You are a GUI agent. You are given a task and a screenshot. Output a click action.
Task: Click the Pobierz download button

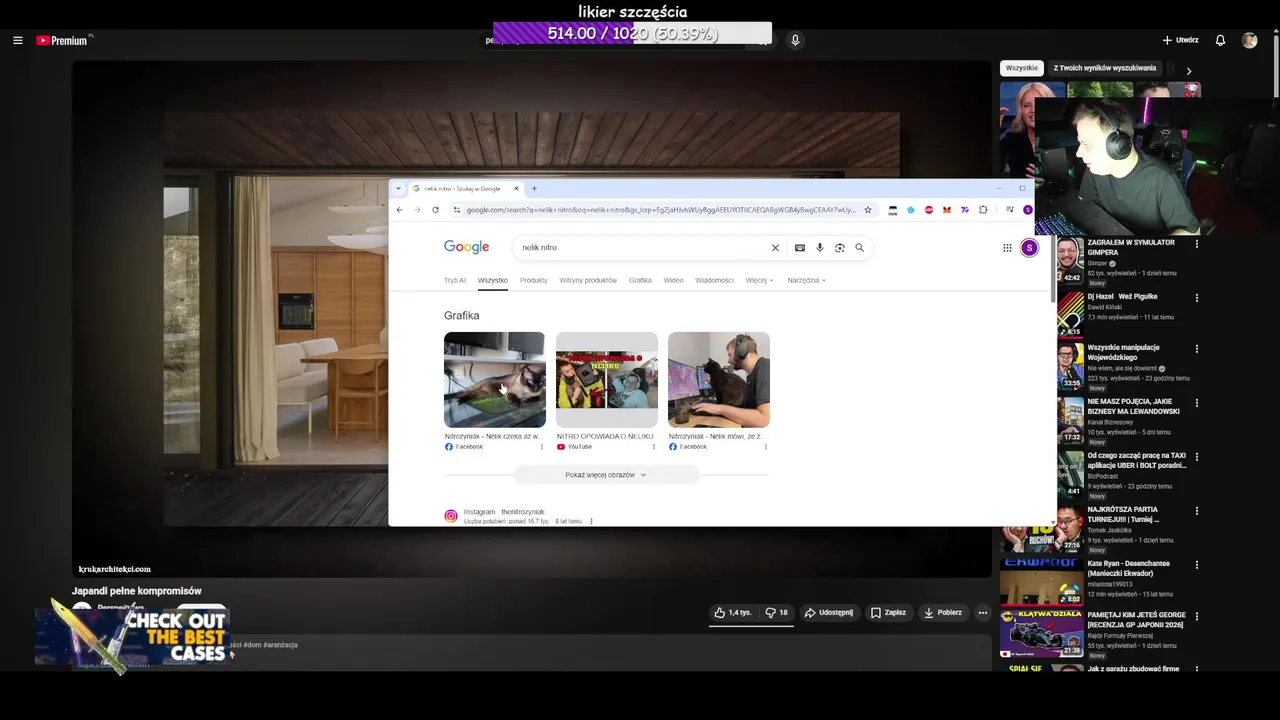[943, 612]
